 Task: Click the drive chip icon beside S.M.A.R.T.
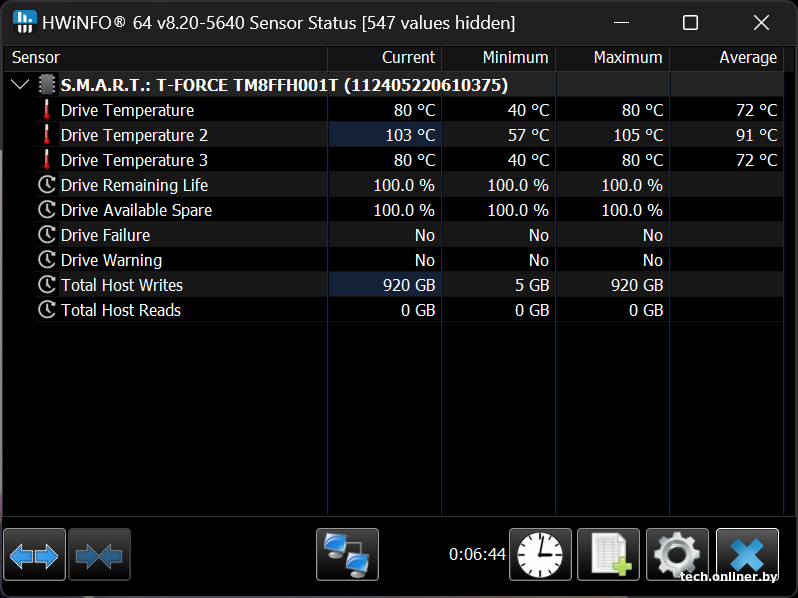[x=46, y=84]
